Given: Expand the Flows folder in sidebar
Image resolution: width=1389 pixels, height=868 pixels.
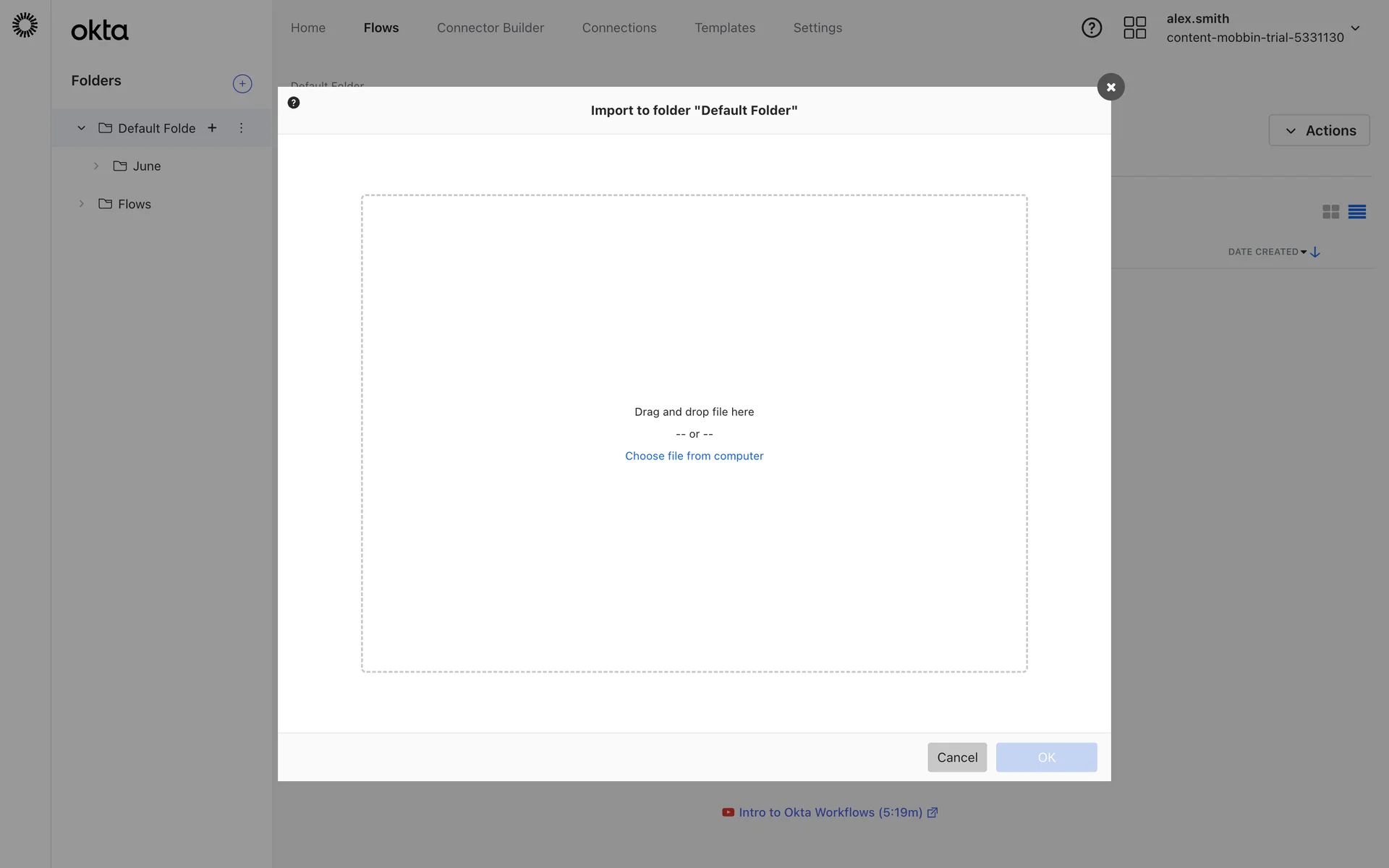Looking at the screenshot, I should 82,204.
